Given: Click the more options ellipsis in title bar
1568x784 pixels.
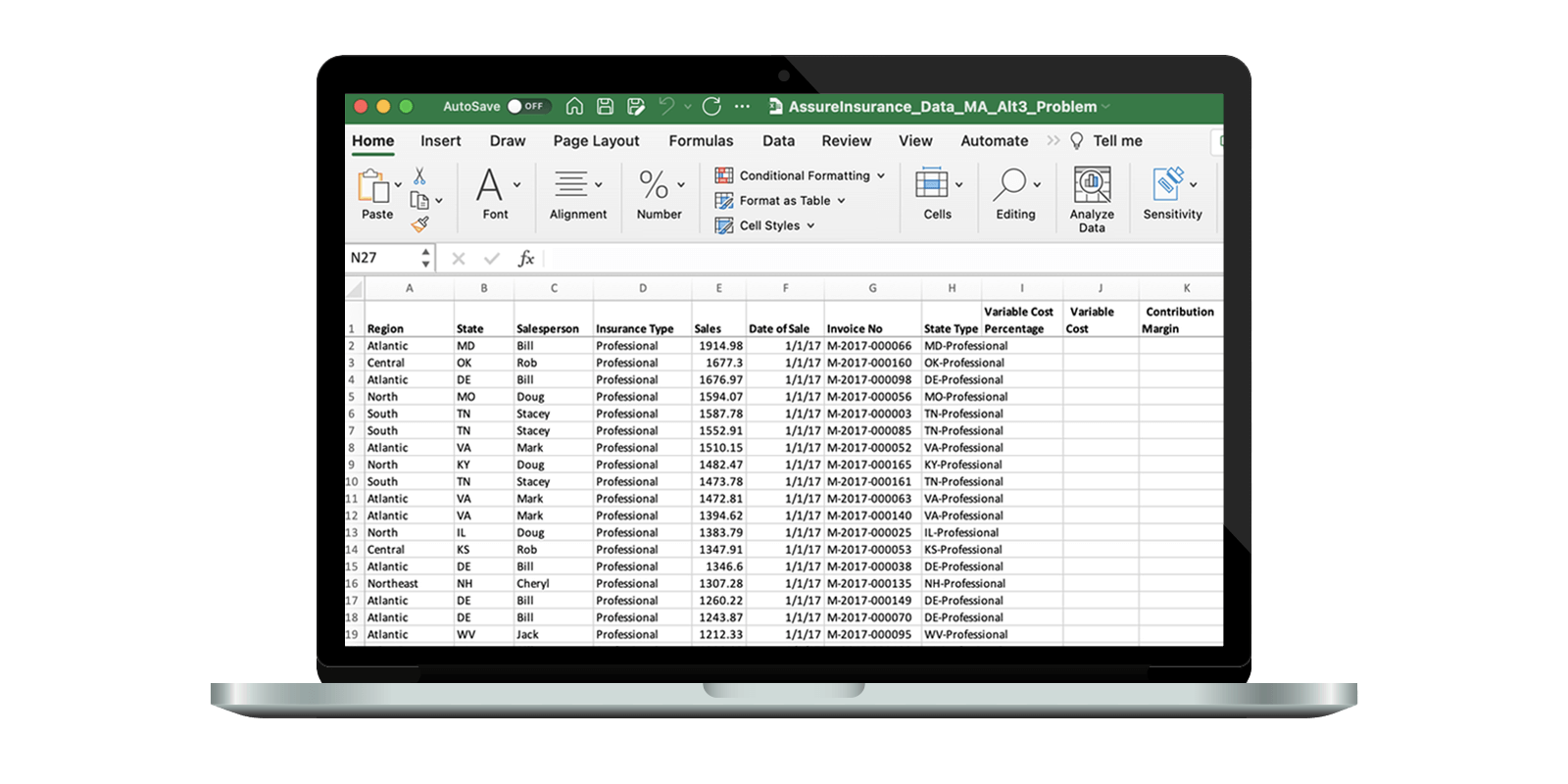Looking at the screenshot, I should [743, 107].
